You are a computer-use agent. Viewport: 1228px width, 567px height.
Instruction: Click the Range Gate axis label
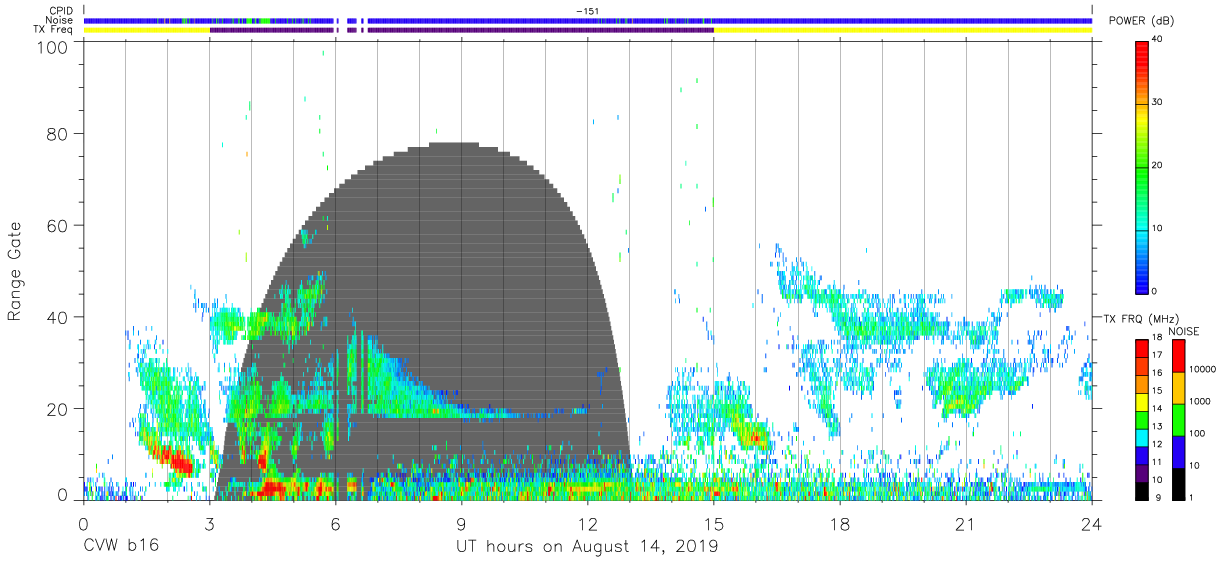pos(15,272)
